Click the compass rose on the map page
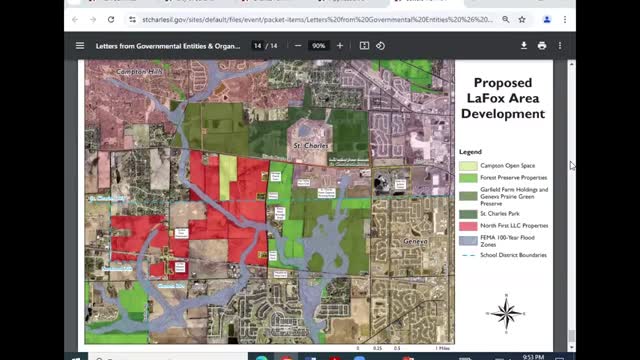This screenshot has height=360, width=640. pyautogui.click(x=506, y=313)
